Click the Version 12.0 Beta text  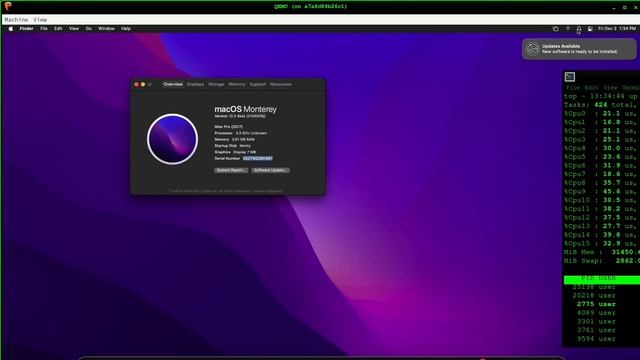tap(240, 116)
